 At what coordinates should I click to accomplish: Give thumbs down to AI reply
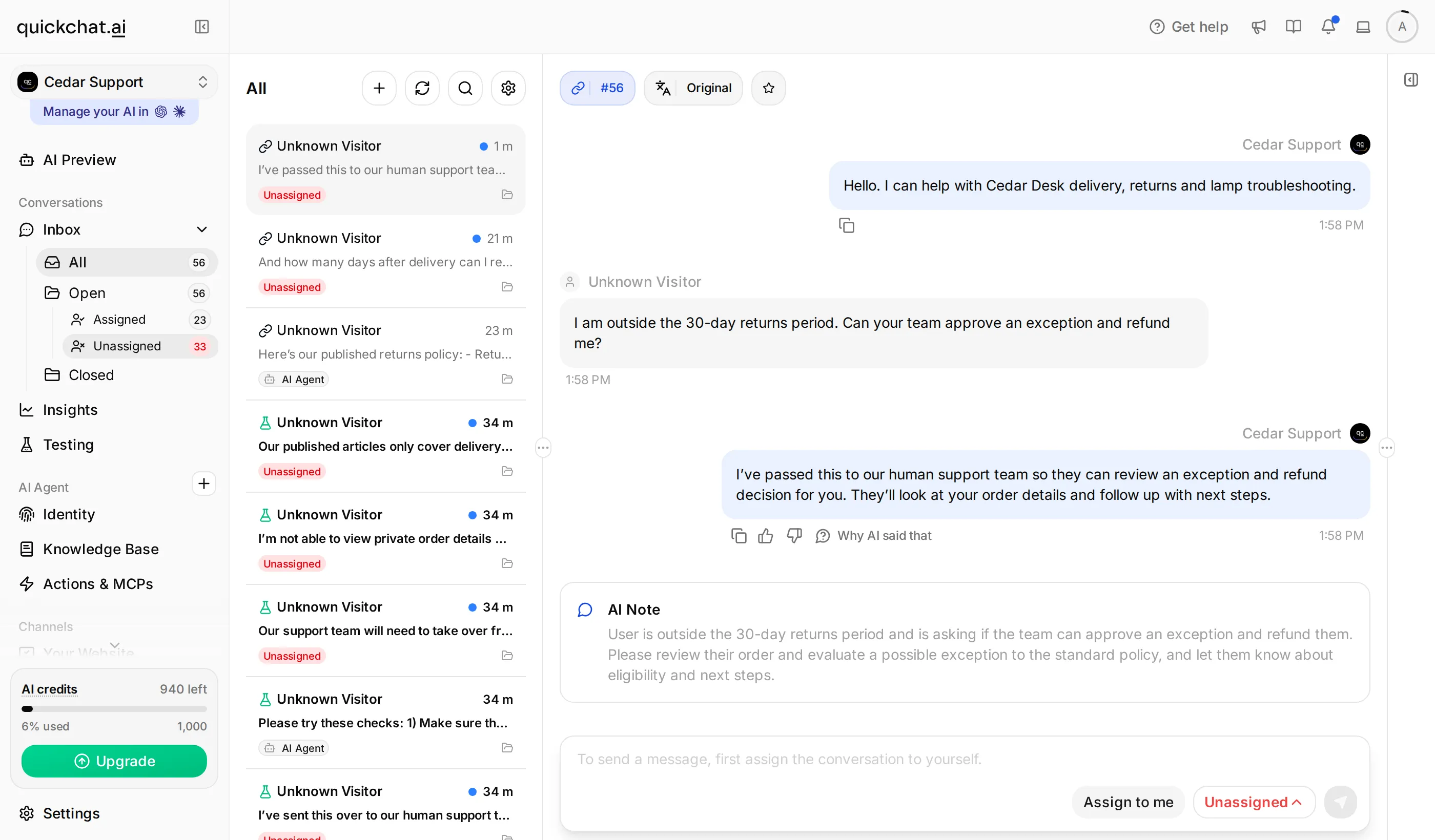click(794, 536)
